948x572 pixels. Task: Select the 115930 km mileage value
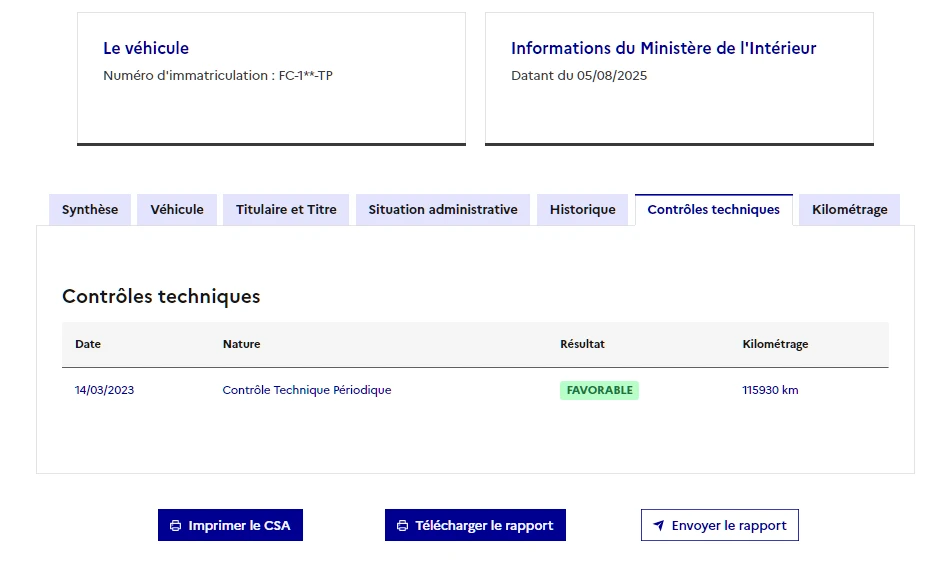click(770, 390)
